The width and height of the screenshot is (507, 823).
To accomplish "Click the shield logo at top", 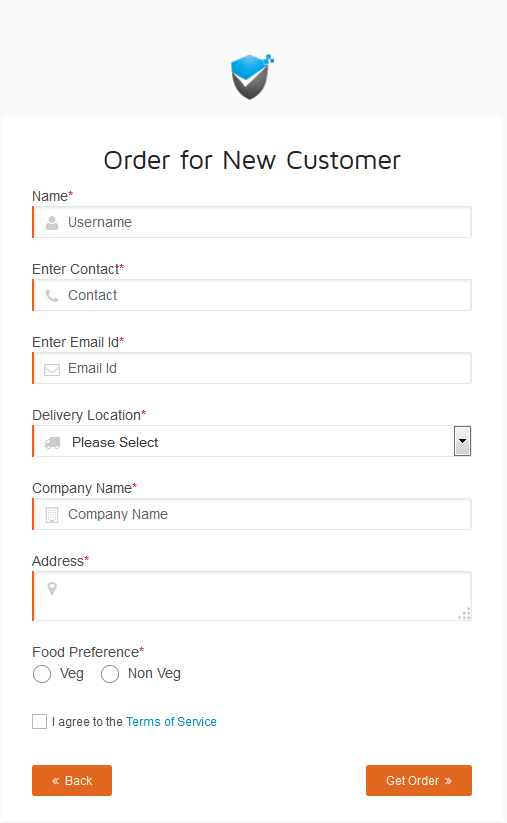I will tap(252, 77).
